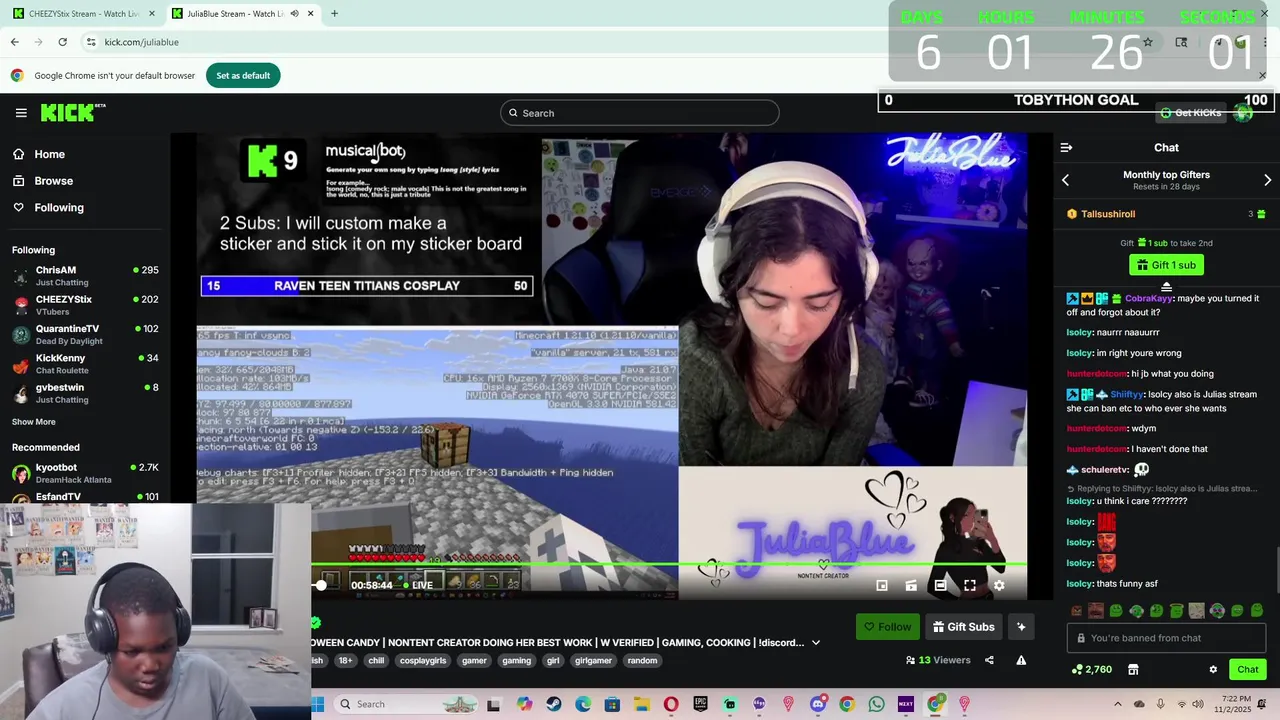Expand Show More followed channels
Screen dimensions: 1280x720
point(34,422)
